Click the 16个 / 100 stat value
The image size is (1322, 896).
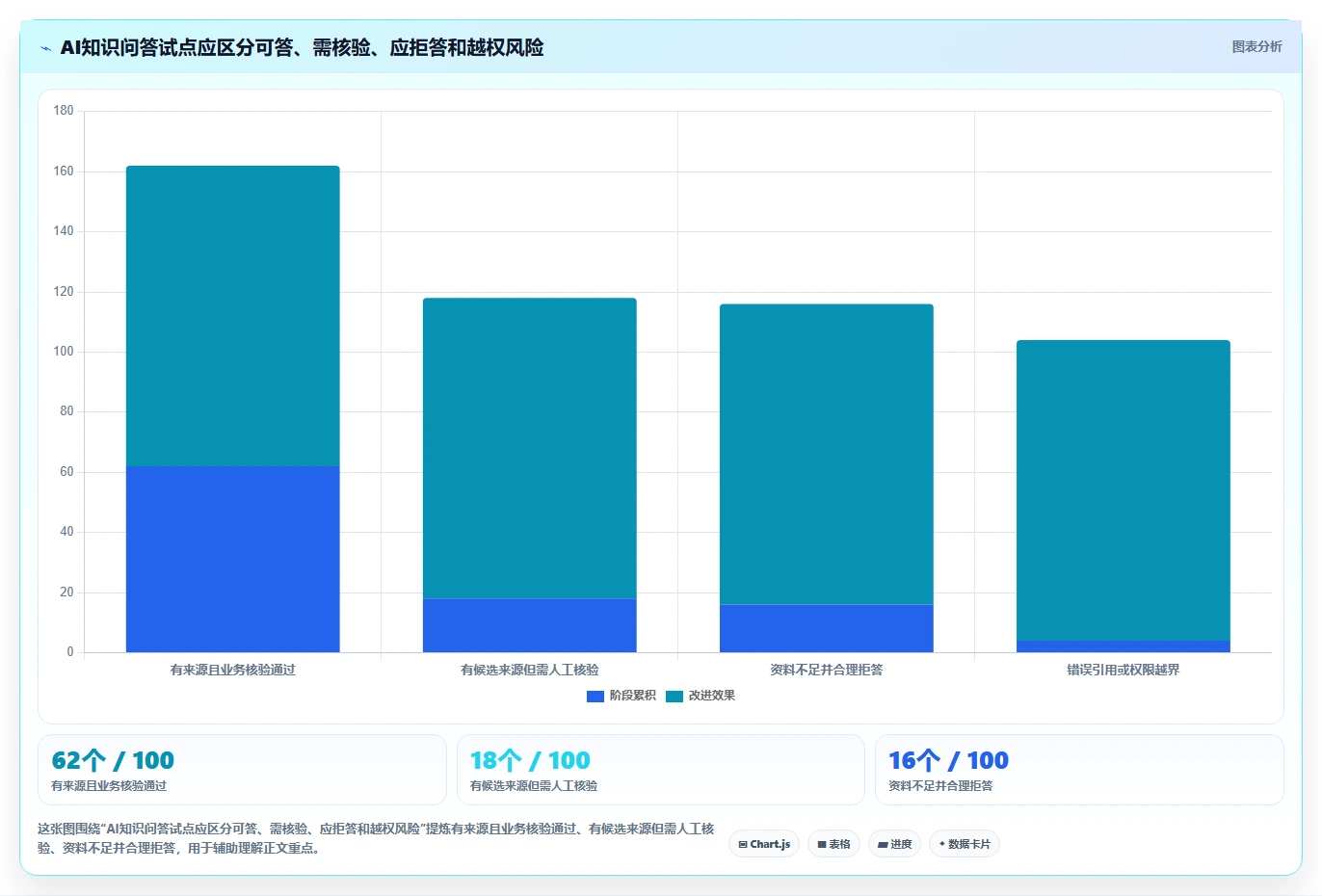coord(948,760)
